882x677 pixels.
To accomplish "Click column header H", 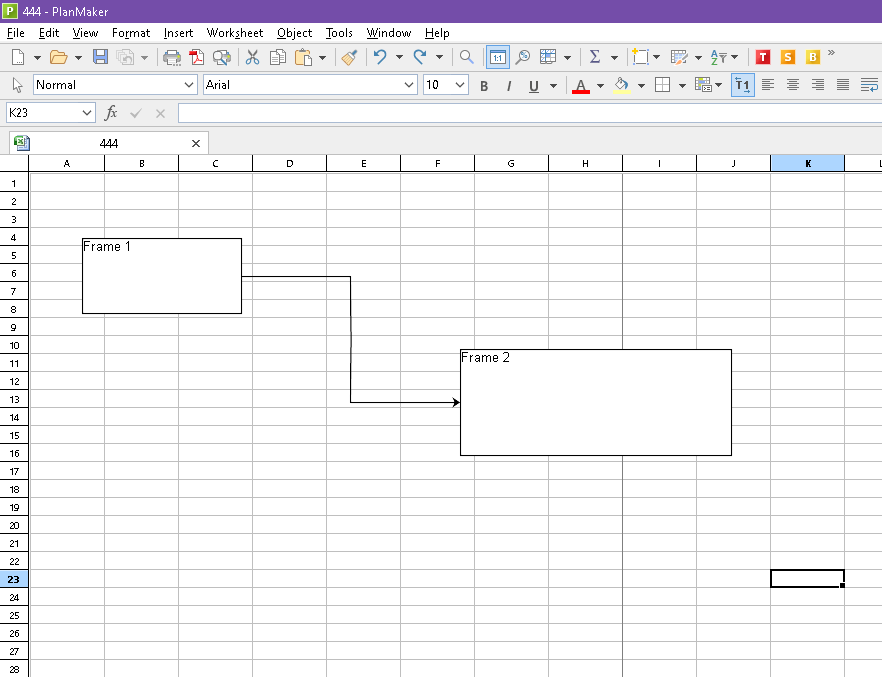I will click(x=585, y=163).
